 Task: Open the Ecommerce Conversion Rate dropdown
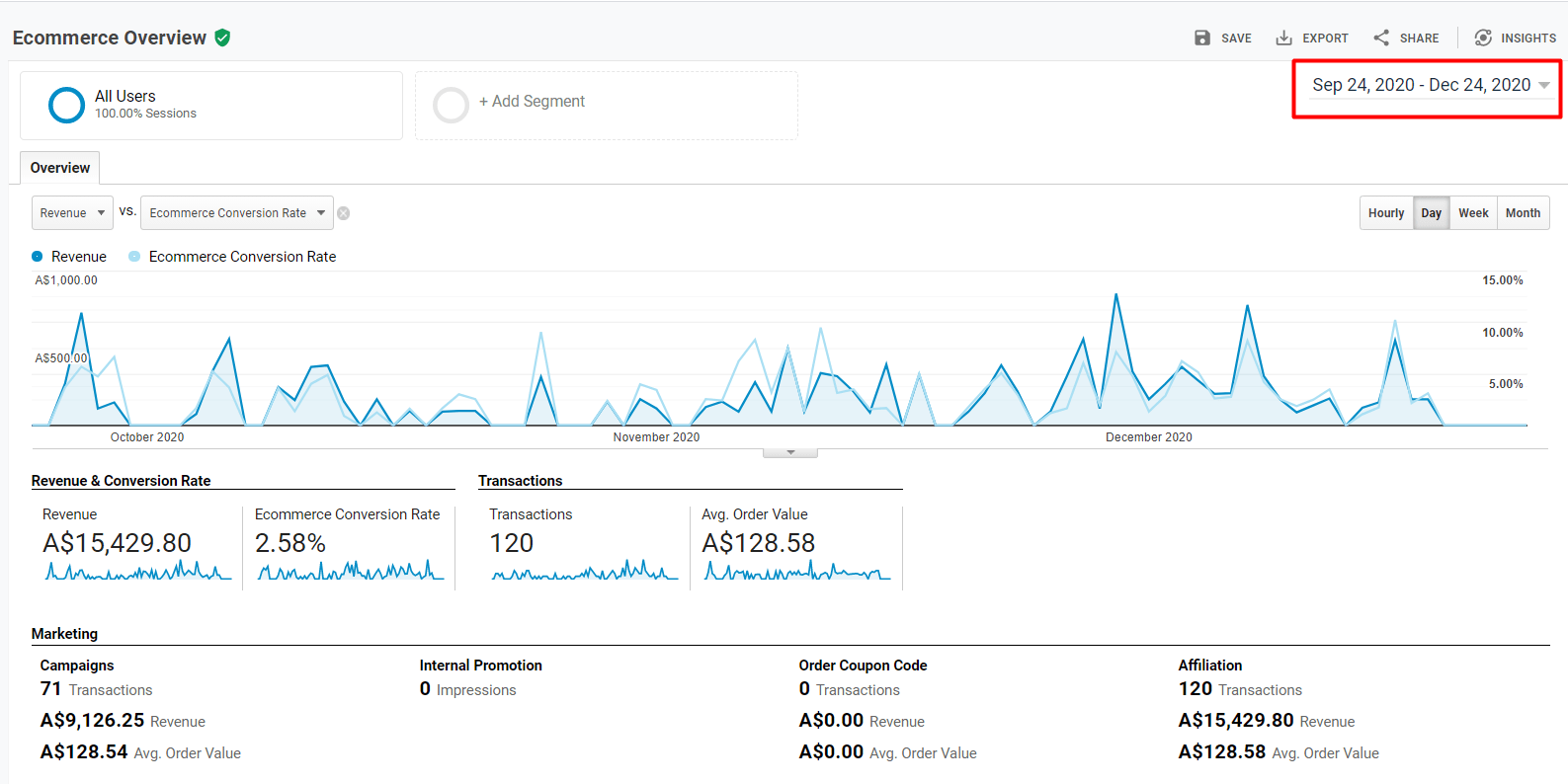(x=236, y=213)
